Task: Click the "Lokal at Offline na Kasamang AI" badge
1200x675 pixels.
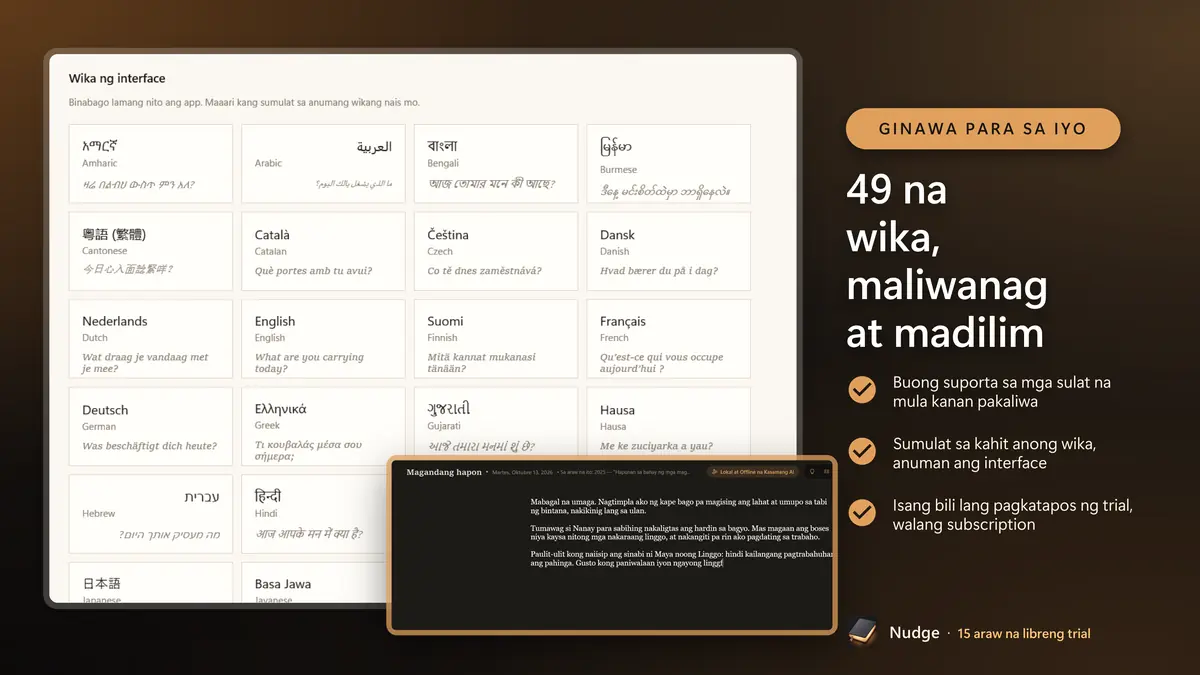Action: coord(754,471)
